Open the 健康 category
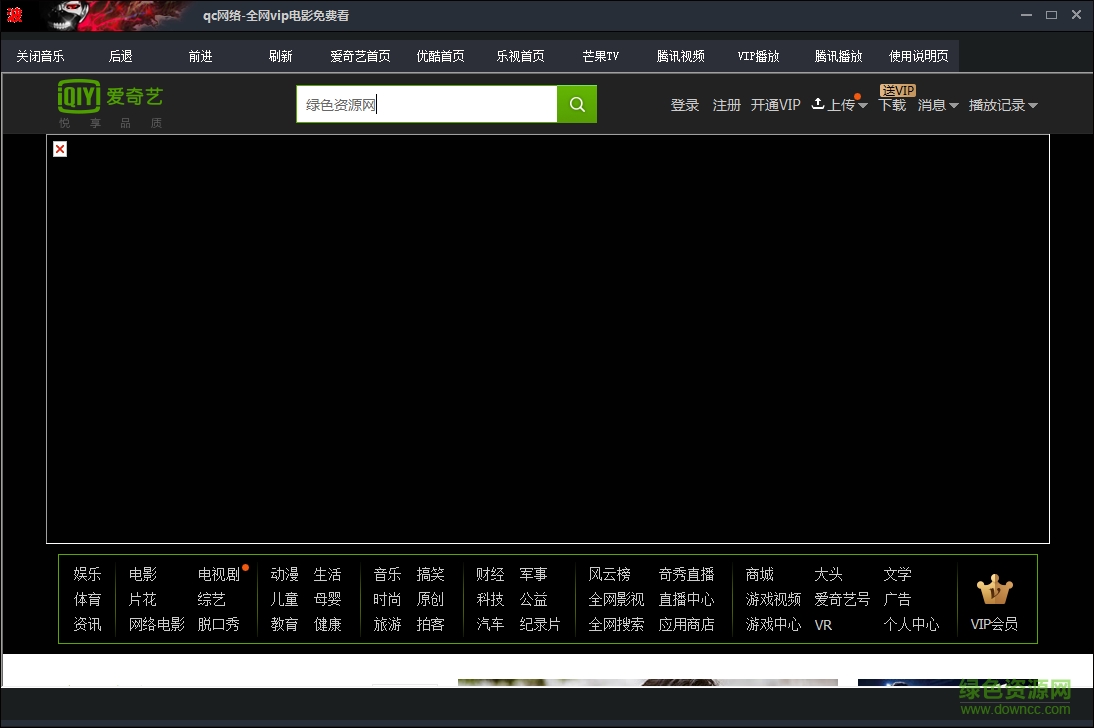Screen dimensions: 1094x728 [x=327, y=624]
